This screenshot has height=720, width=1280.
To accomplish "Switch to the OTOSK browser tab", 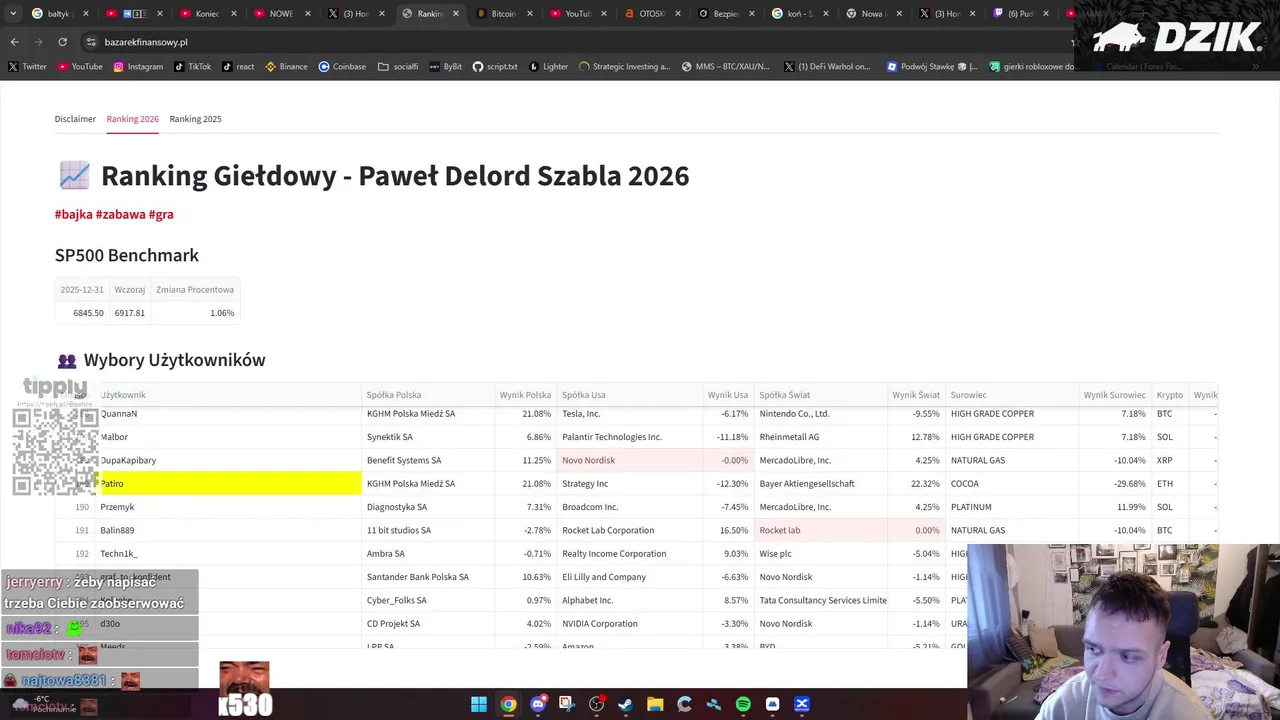I will [x=651, y=14].
